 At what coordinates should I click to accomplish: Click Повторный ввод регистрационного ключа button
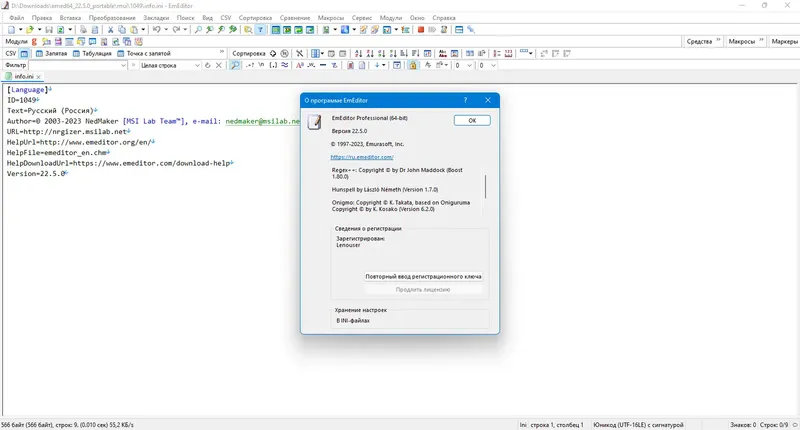point(423,276)
